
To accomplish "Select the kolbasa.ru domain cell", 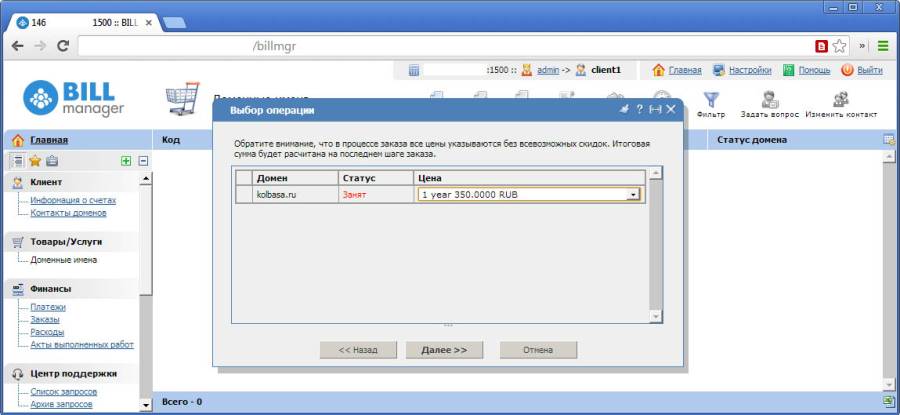I will click(294, 195).
